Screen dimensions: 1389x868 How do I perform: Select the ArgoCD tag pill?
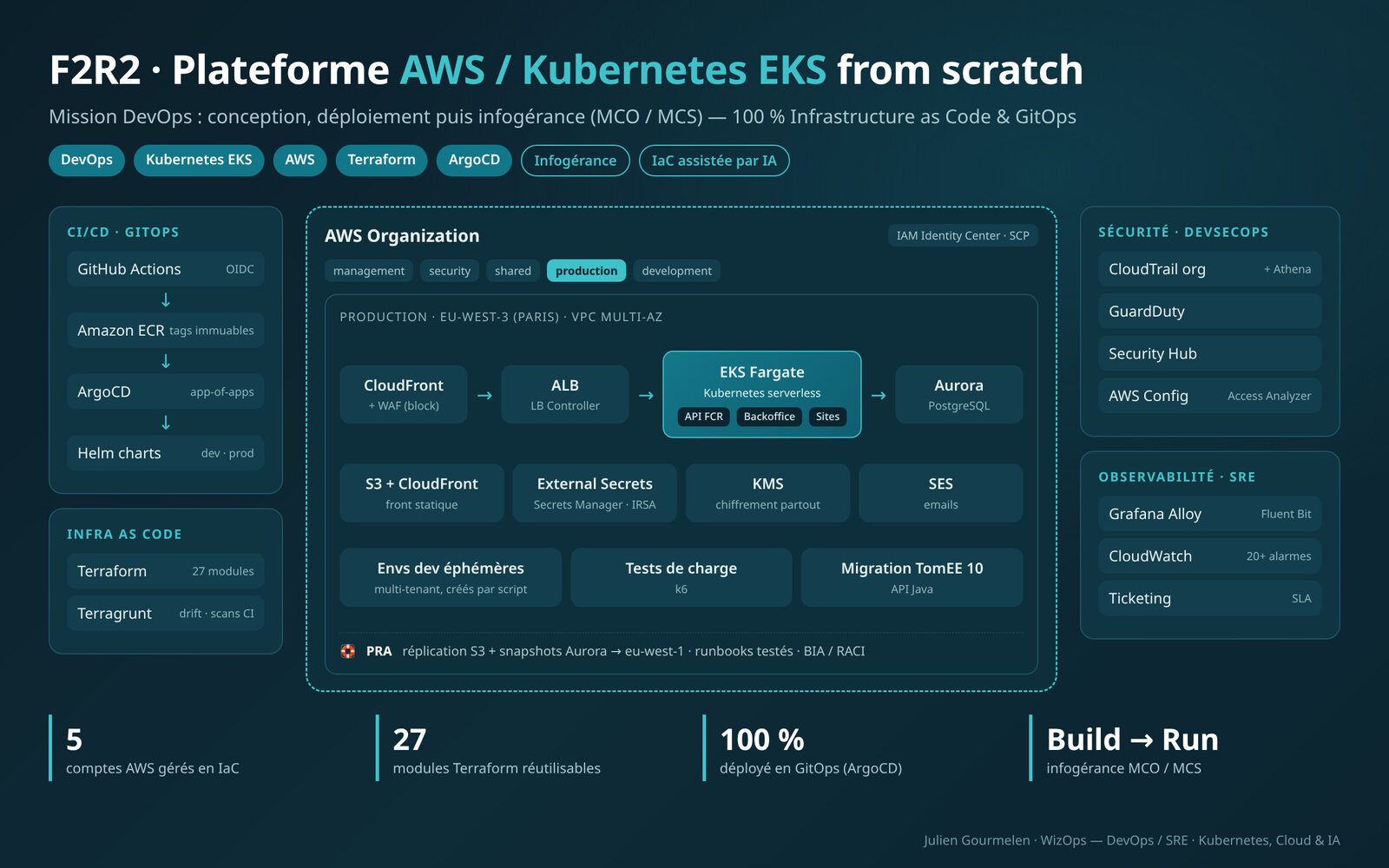tap(474, 160)
